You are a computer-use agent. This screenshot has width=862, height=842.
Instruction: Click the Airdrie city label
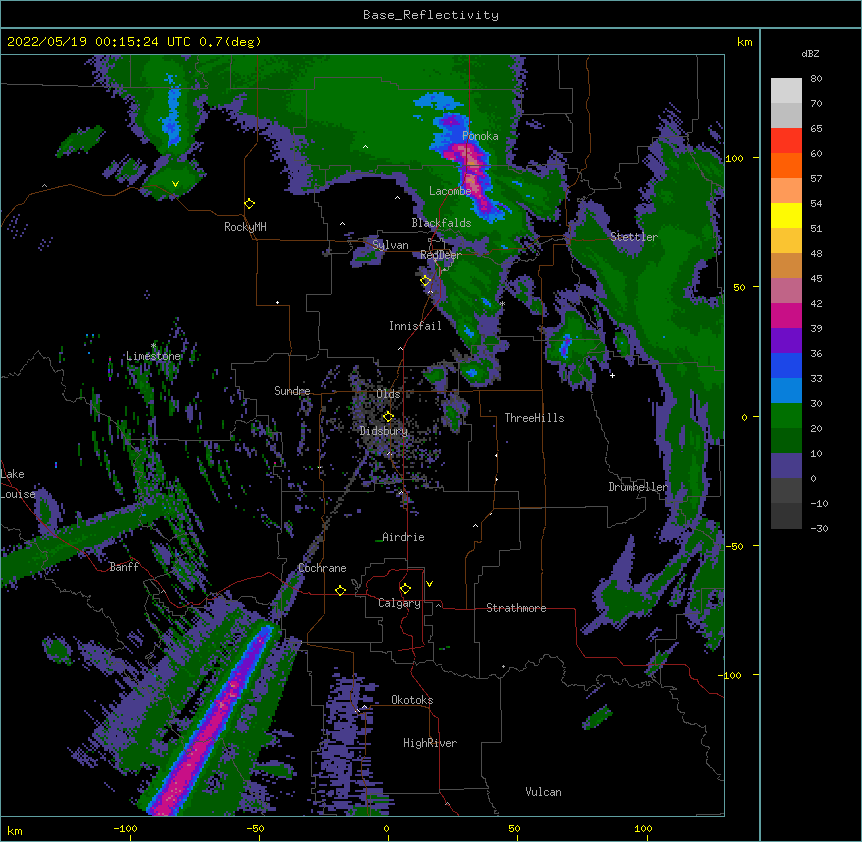click(404, 537)
